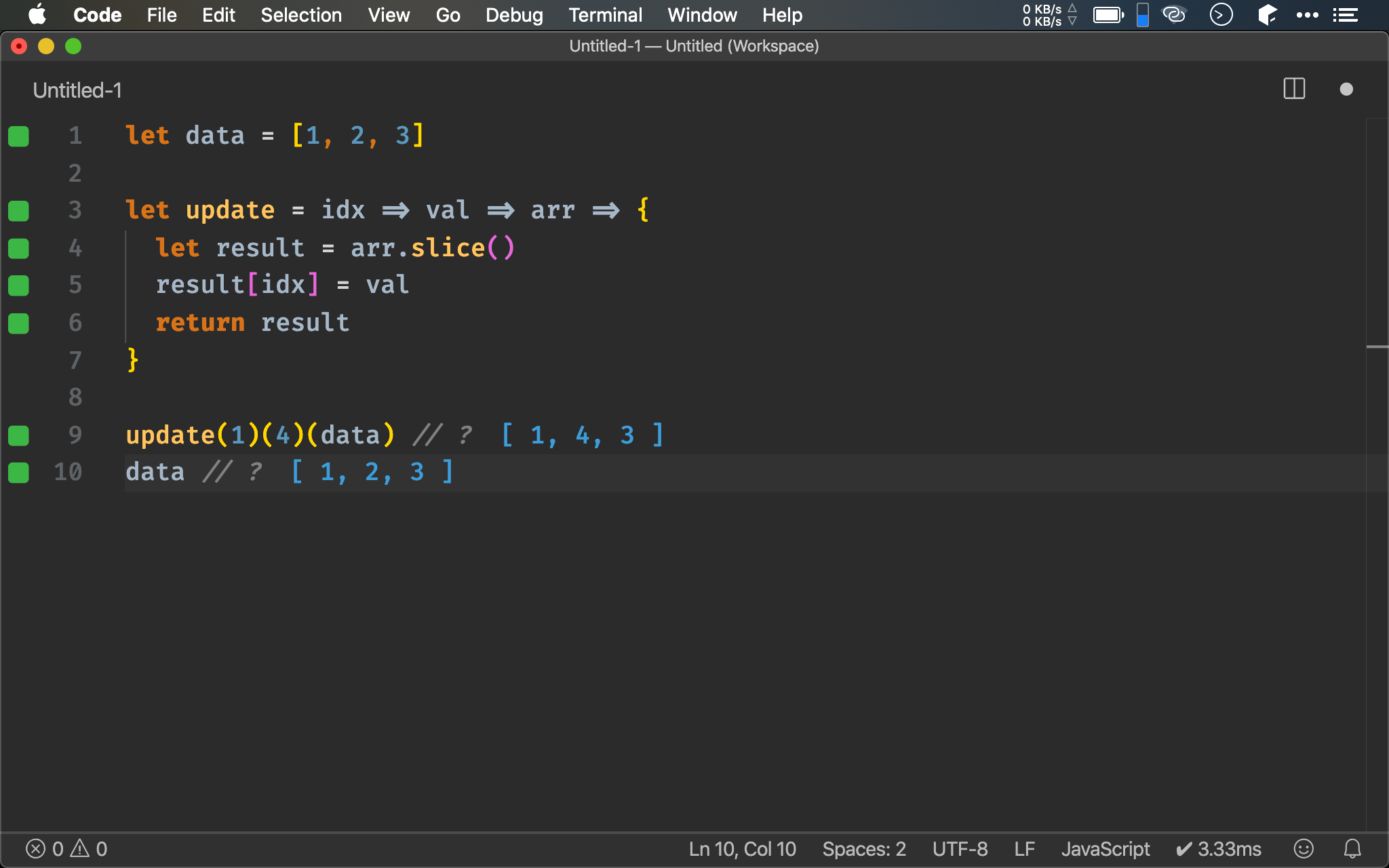The height and width of the screenshot is (868, 1389).
Task: Click line number 8 in the gutter
Action: (x=75, y=397)
